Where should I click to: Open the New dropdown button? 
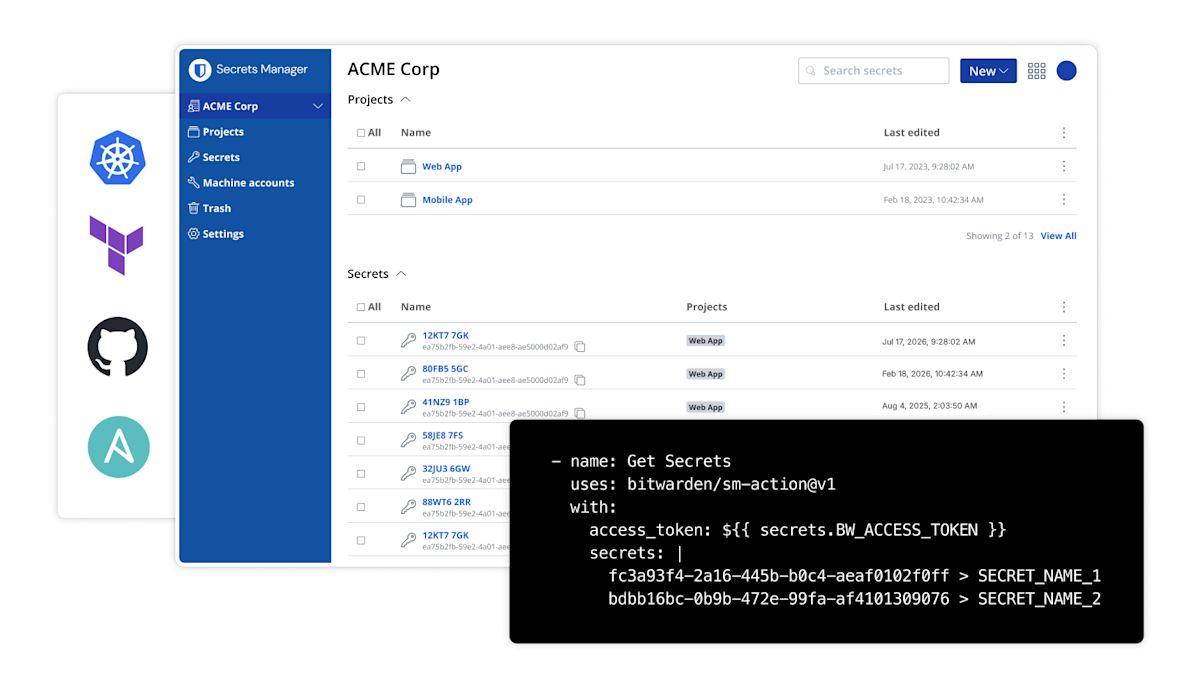pos(987,70)
